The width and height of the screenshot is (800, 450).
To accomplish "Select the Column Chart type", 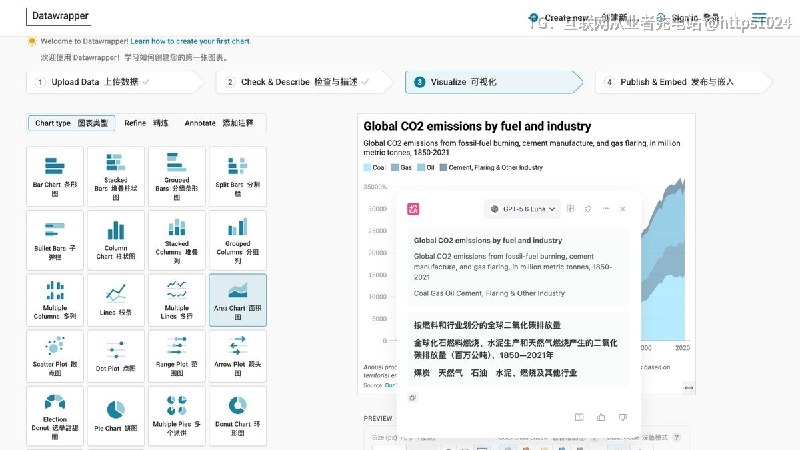I will 116,240.
